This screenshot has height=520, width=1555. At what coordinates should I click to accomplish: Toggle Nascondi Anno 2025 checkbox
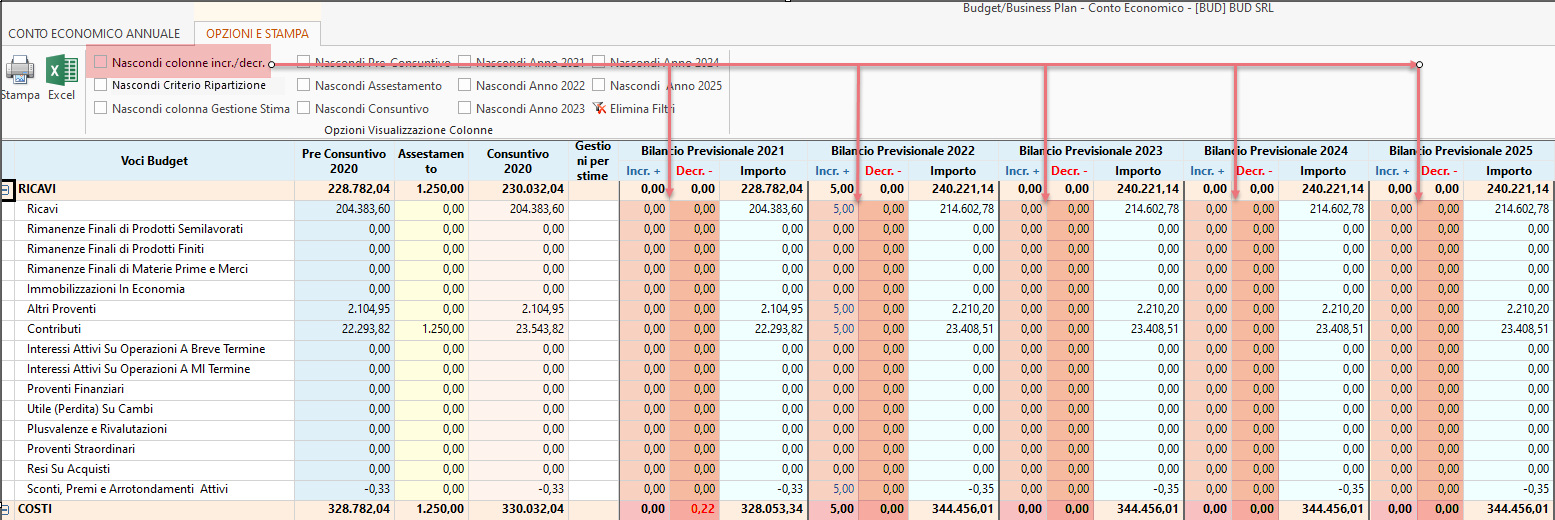point(599,85)
